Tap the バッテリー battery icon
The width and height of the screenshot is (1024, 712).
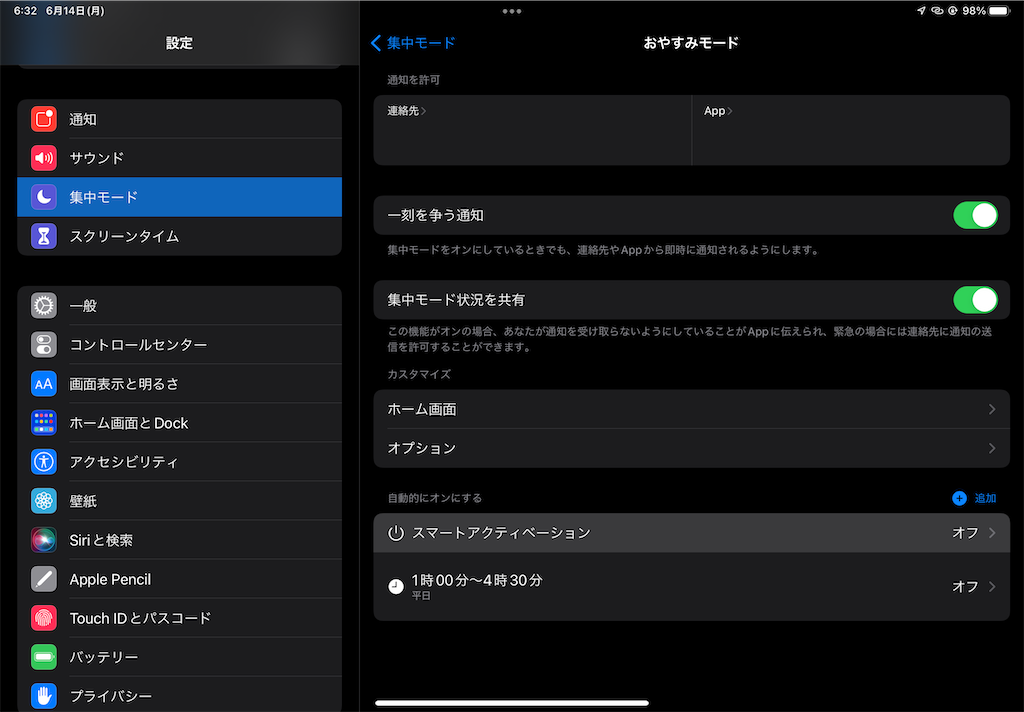click(44, 657)
